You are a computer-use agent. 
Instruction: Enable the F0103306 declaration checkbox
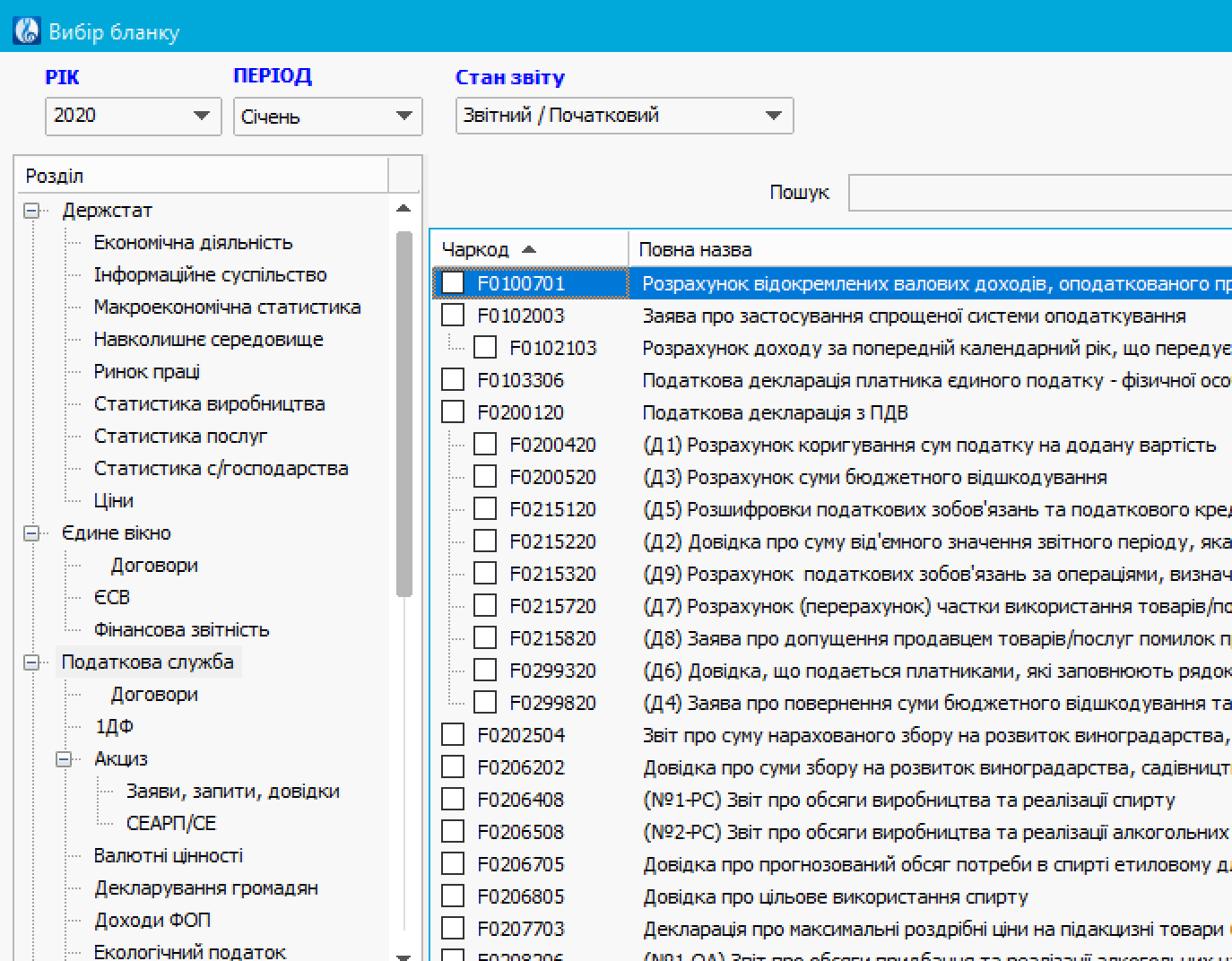453,380
